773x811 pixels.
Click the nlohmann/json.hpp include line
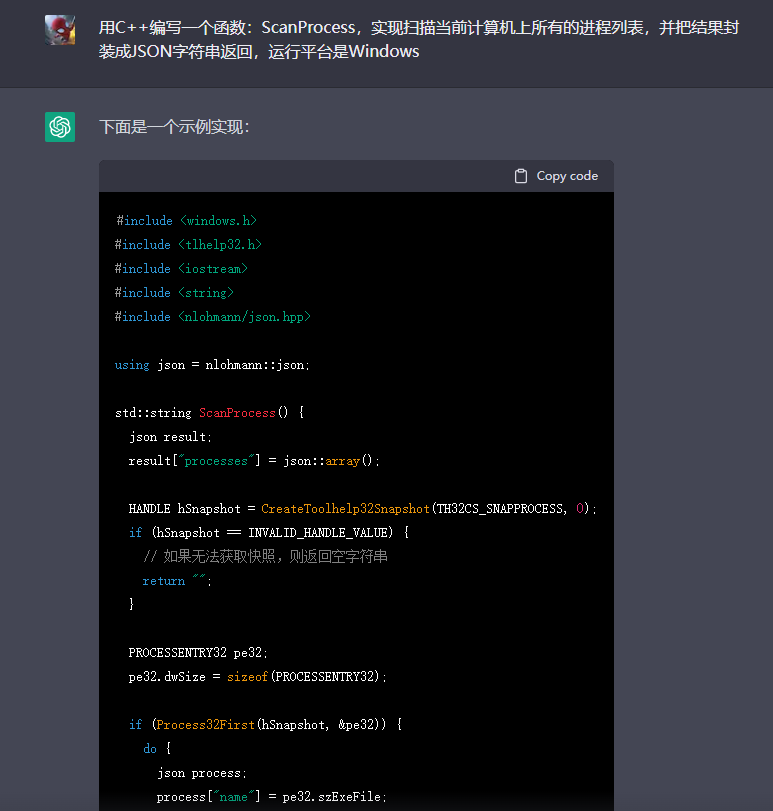213,316
